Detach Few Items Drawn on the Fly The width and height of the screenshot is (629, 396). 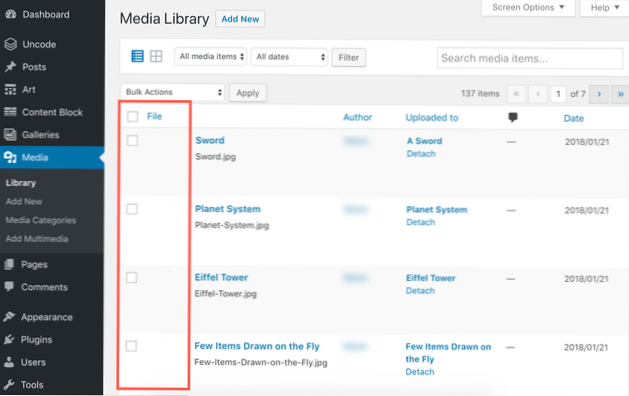[x=420, y=372]
